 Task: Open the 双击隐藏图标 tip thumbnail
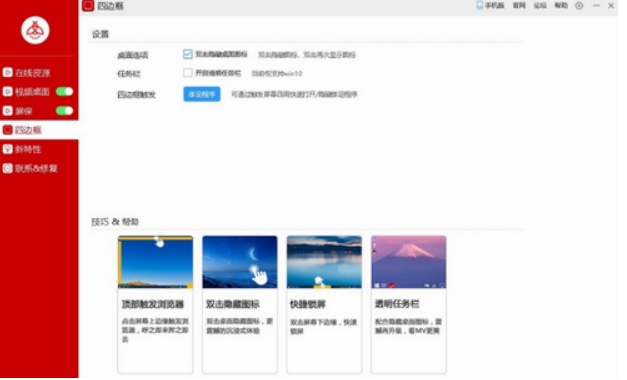(x=240, y=262)
